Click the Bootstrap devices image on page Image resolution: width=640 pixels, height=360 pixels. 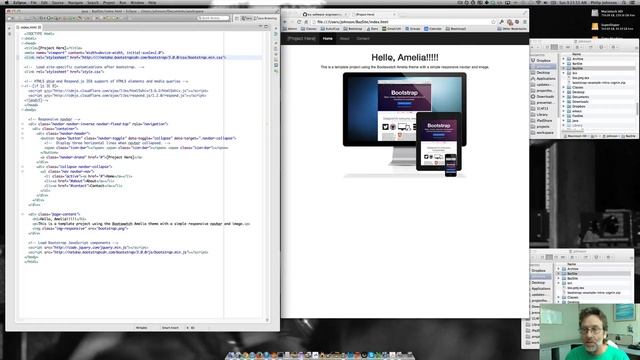click(404, 125)
